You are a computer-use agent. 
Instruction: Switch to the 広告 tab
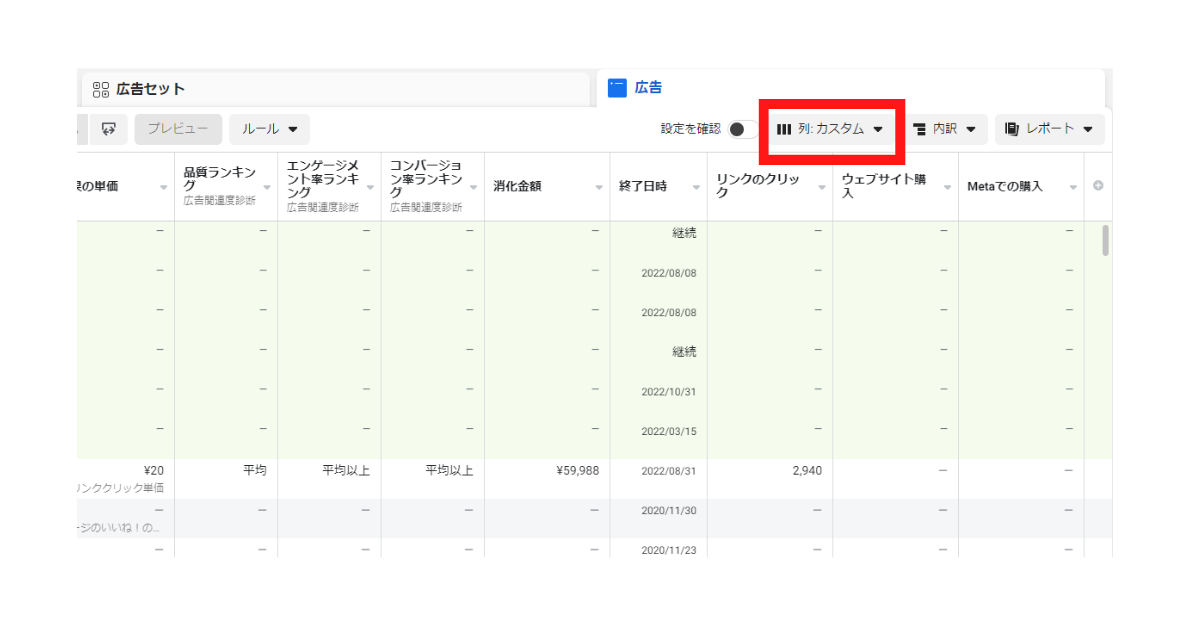[851, 88]
